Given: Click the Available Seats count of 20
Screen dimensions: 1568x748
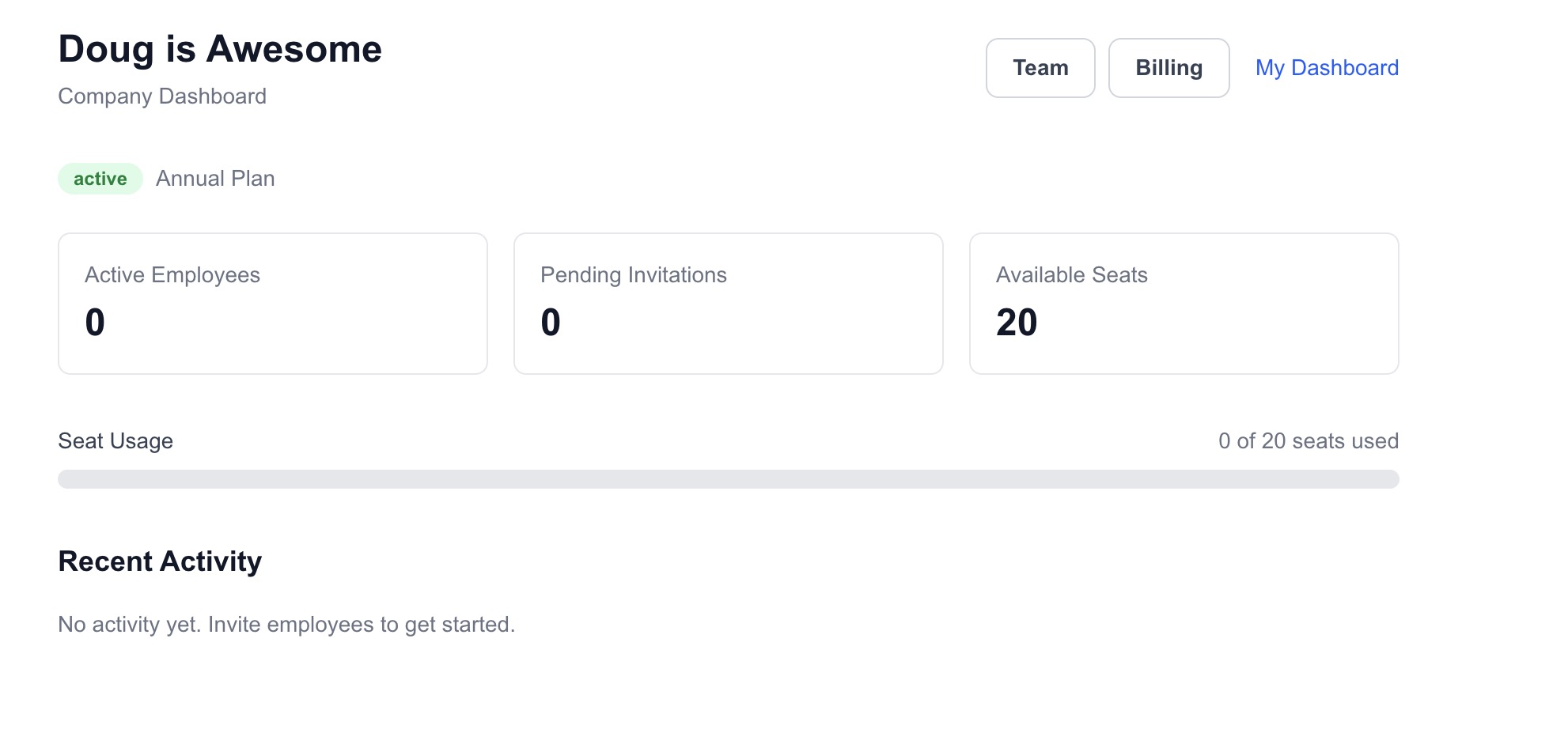Looking at the screenshot, I should (1017, 321).
